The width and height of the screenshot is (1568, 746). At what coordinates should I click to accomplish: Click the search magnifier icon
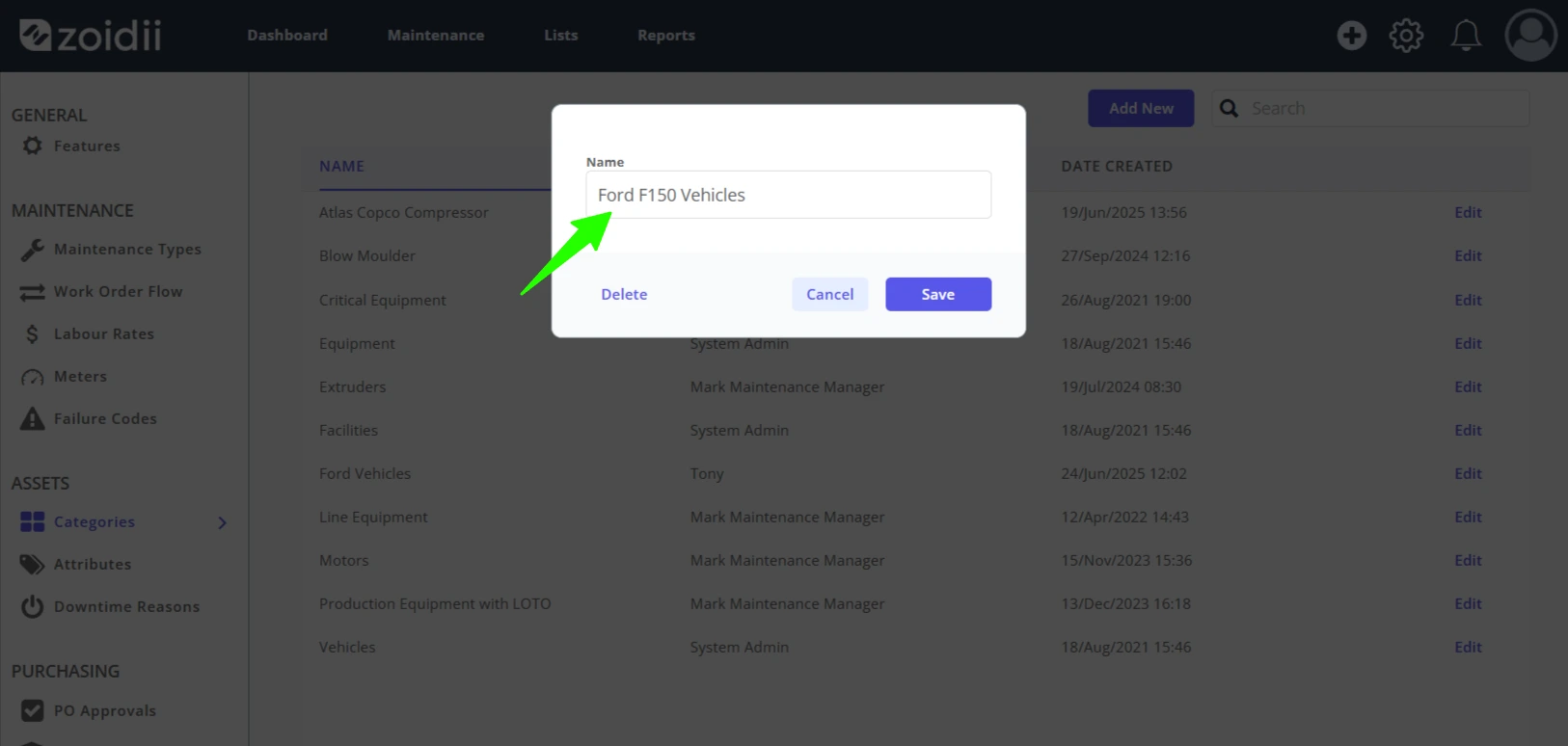(1230, 108)
